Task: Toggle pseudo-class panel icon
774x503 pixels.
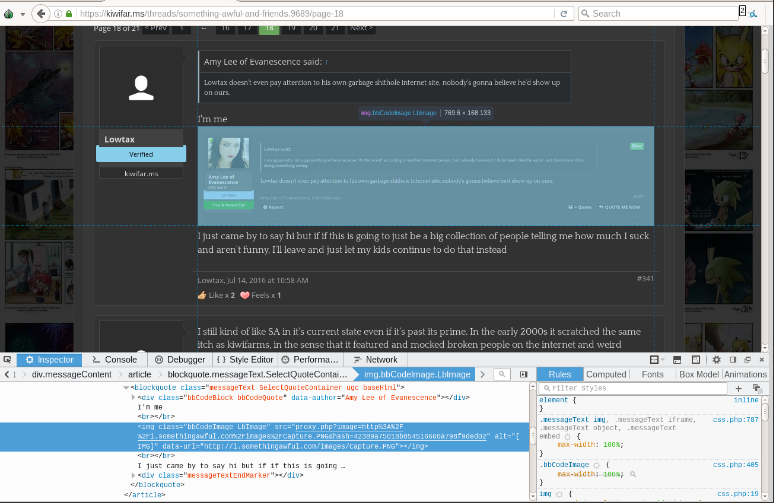Action: tap(756, 388)
